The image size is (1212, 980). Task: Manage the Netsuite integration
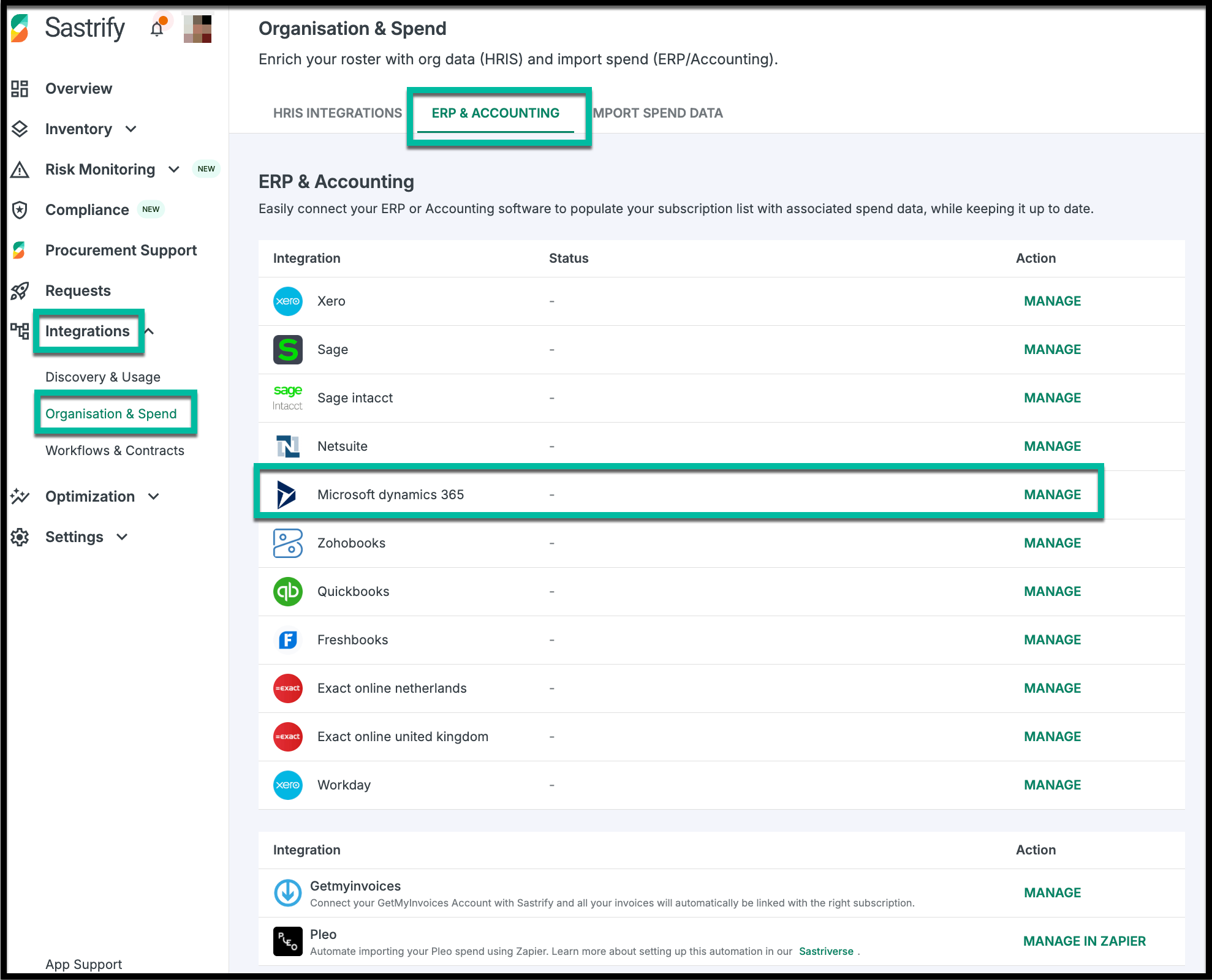[1052, 447]
